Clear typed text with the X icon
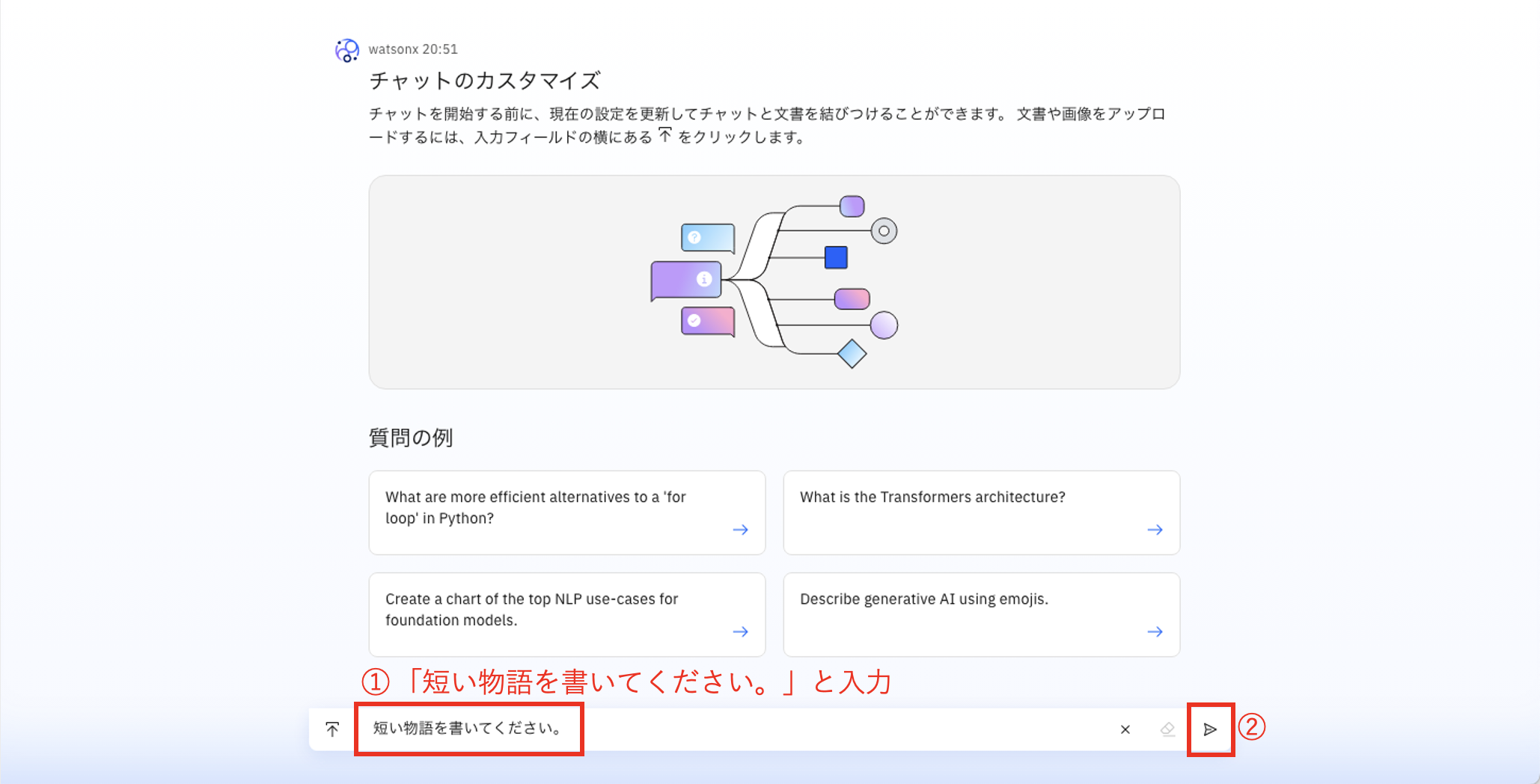 tap(1125, 729)
